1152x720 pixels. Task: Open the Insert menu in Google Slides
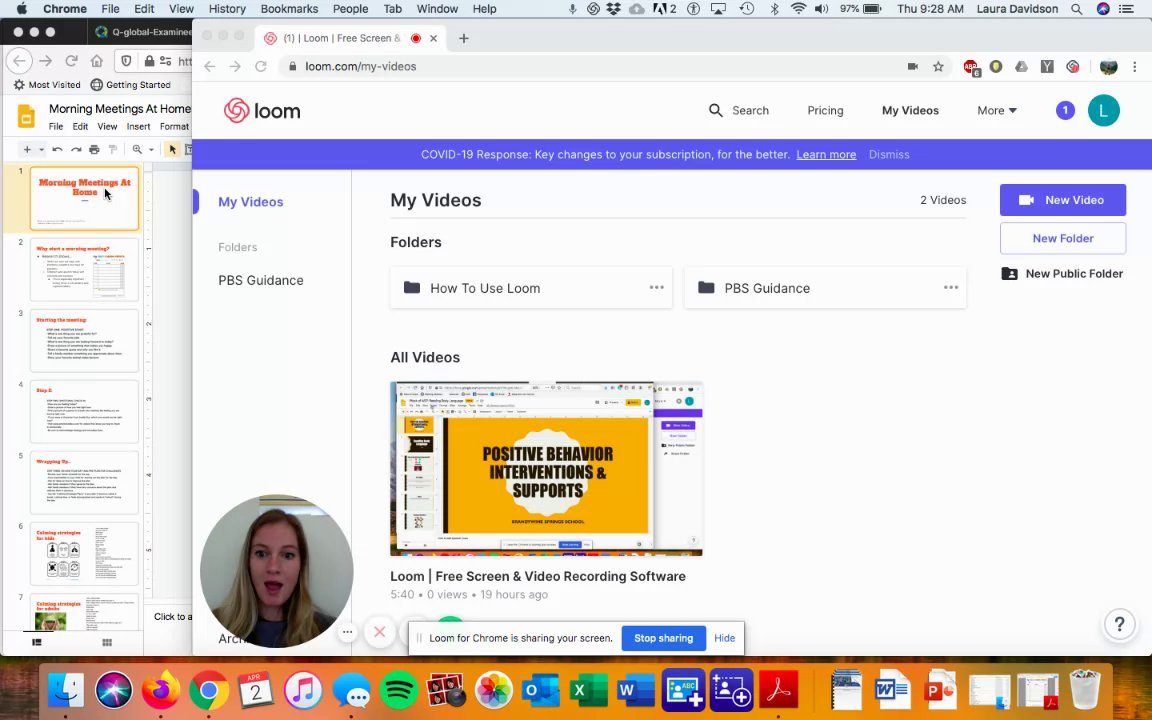coord(138,126)
